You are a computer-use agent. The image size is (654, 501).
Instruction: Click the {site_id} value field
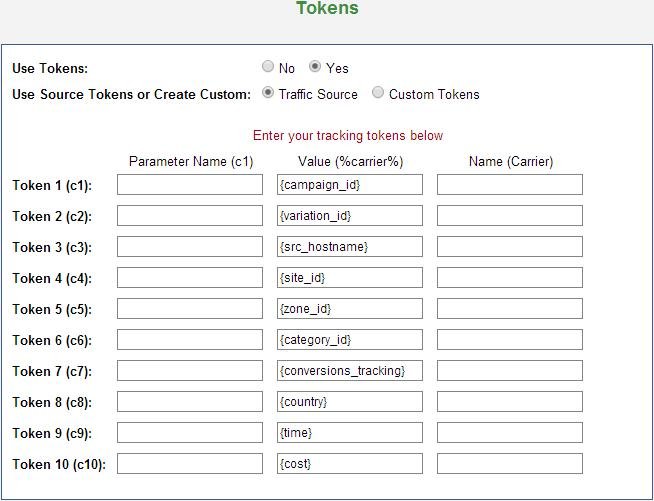[350, 277]
